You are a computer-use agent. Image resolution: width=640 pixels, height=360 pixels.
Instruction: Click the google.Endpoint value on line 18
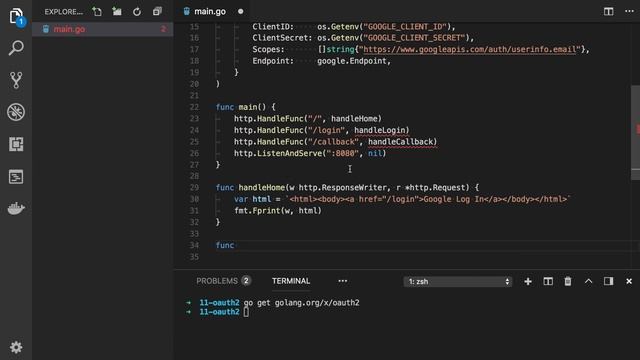(x=351, y=61)
